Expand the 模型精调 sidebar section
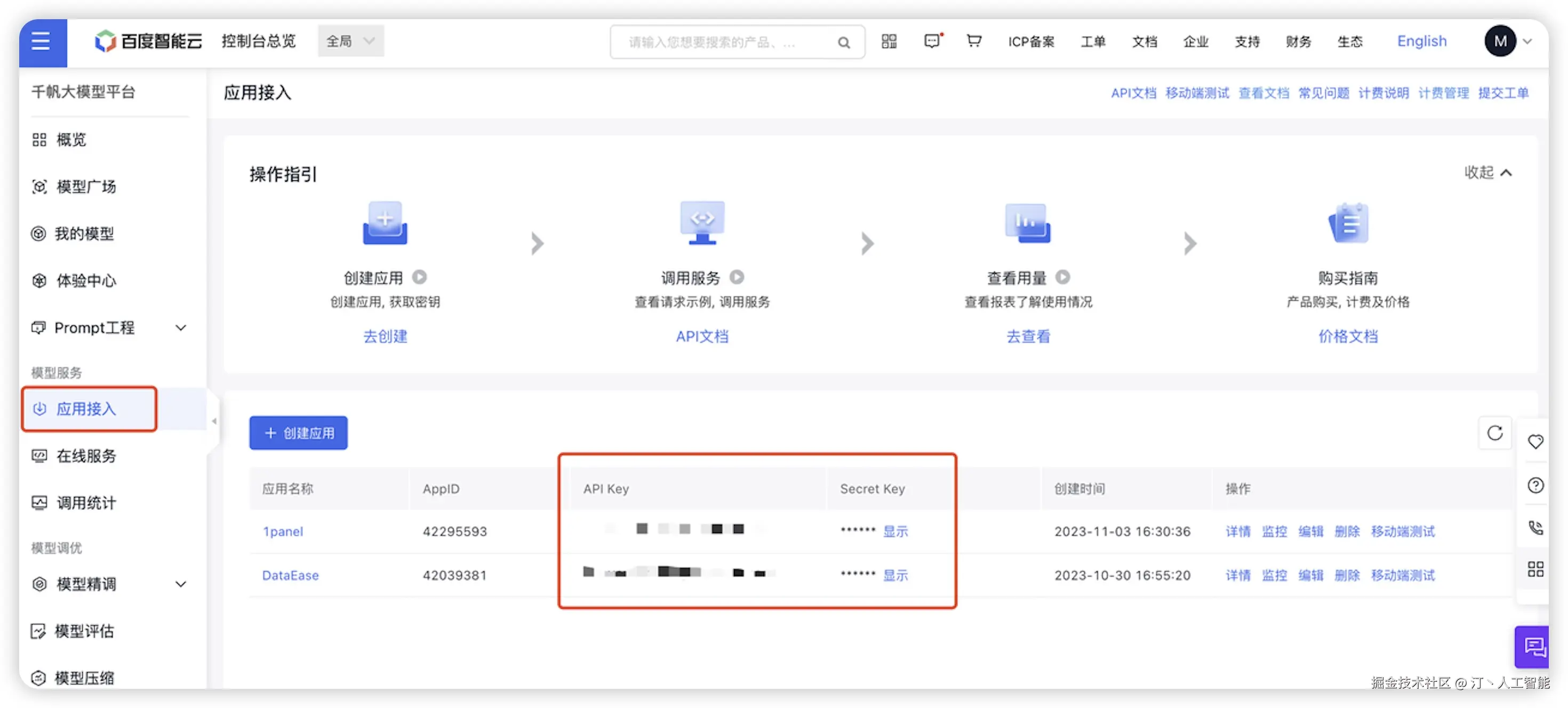This screenshot has width=1568, height=708. tap(180, 584)
